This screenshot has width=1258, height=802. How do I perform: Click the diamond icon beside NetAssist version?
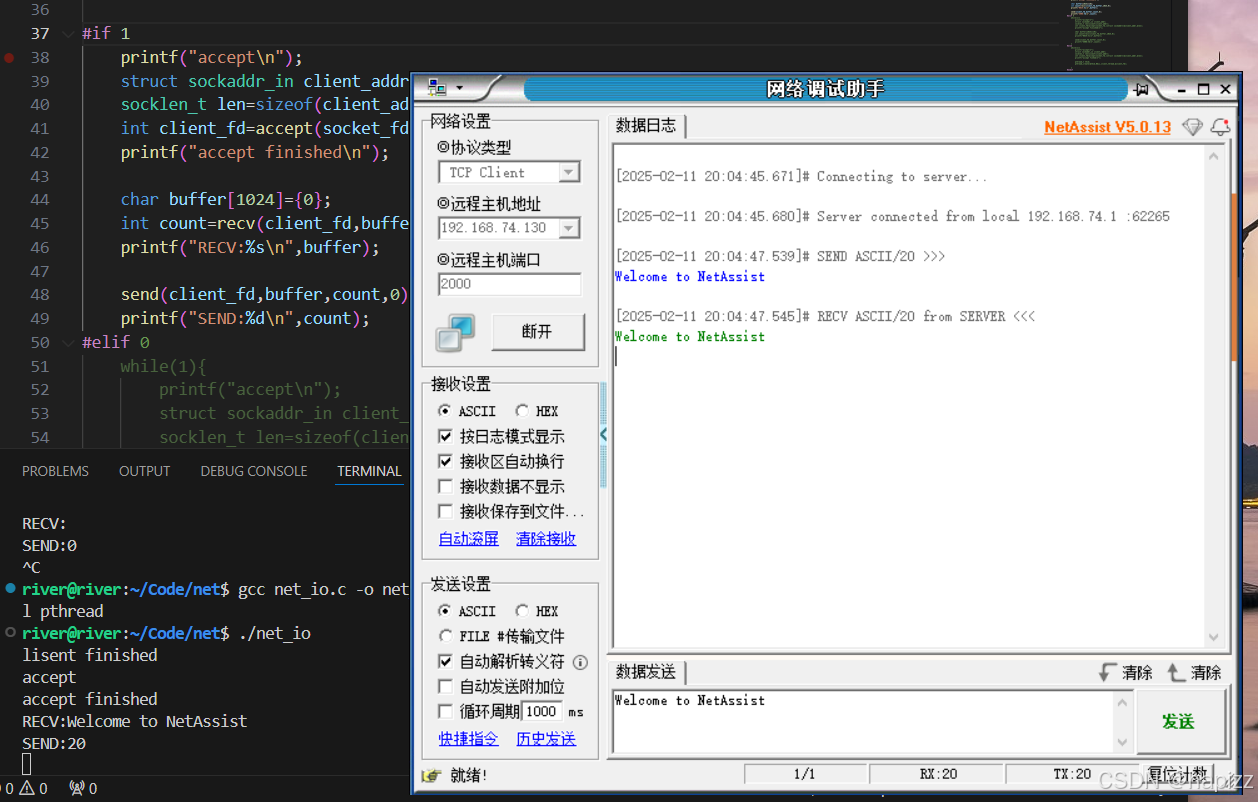point(1192,127)
